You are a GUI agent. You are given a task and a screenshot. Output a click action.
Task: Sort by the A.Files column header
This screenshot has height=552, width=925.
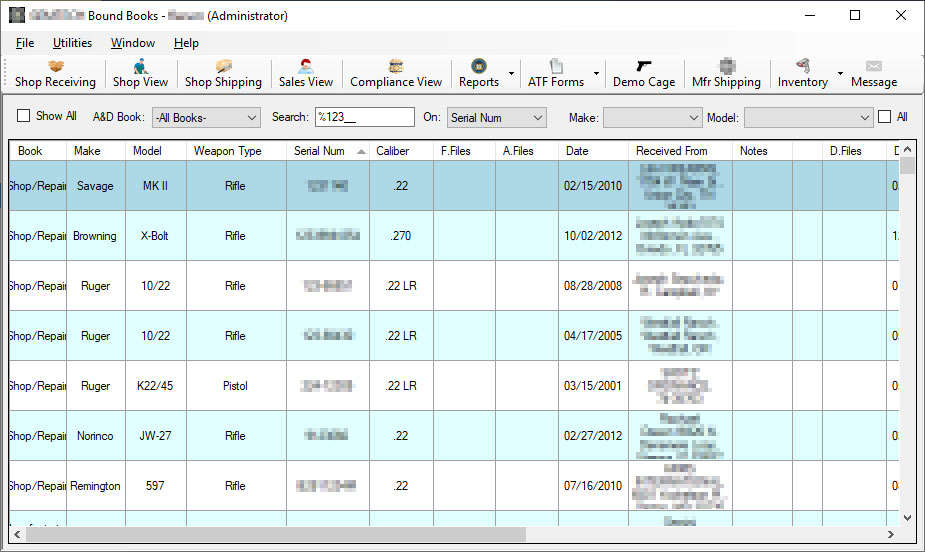click(527, 151)
